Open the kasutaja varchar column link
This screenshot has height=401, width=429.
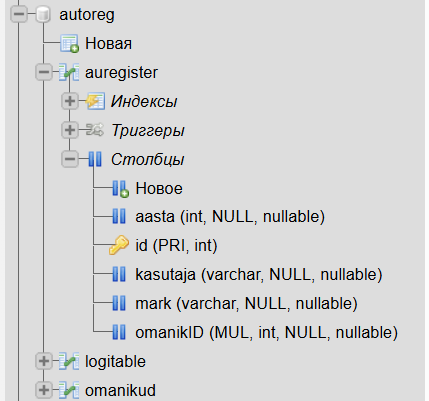pyautogui.click(x=259, y=275)
